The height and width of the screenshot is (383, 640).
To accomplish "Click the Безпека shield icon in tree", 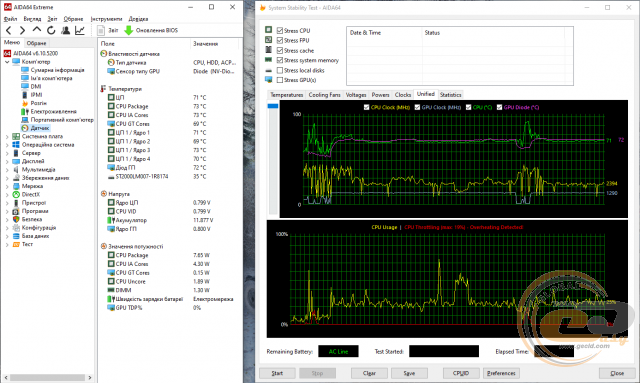I will click(x=16, y=219).
